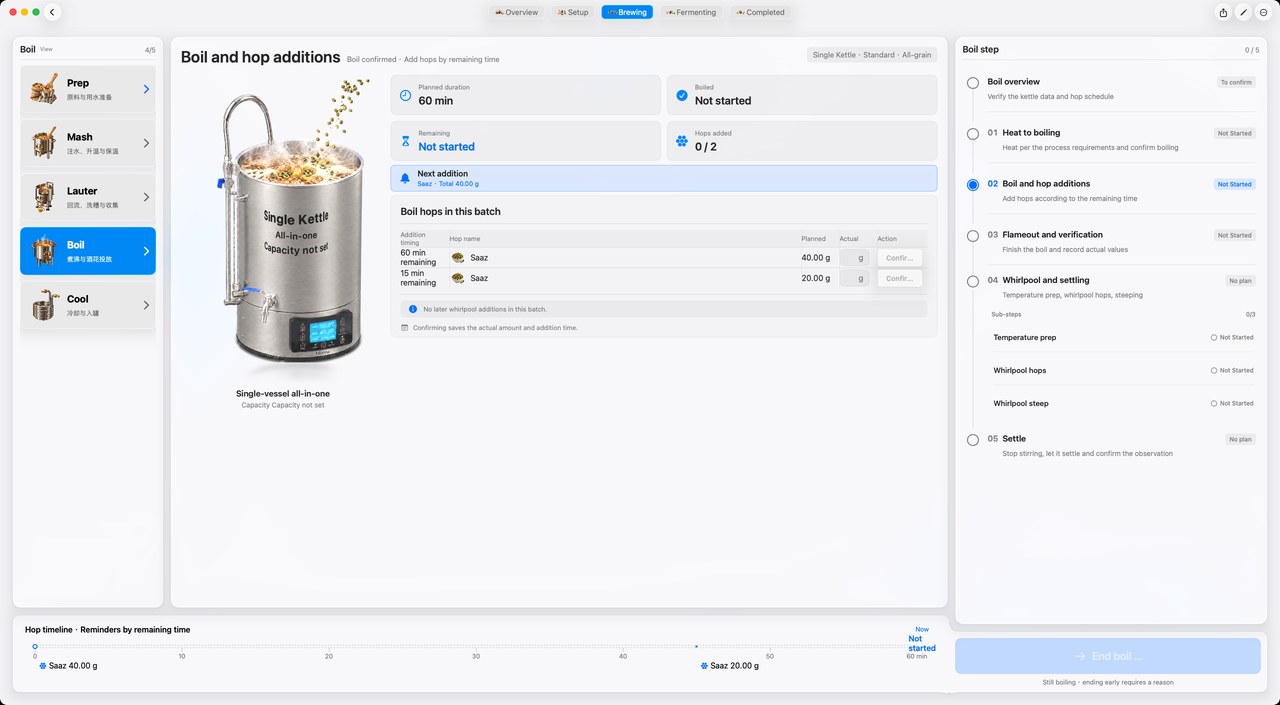Image resolution: width=1280 pixels, height=705 pixels.
Task: Confirm the 60 min Saaz addition
Action: click(x=900, y=257)
